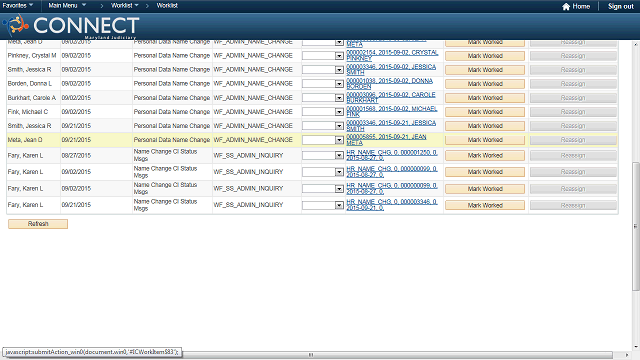
Task: Click Reassign for Fink, Michael C
Action: (x=573, y=112)
